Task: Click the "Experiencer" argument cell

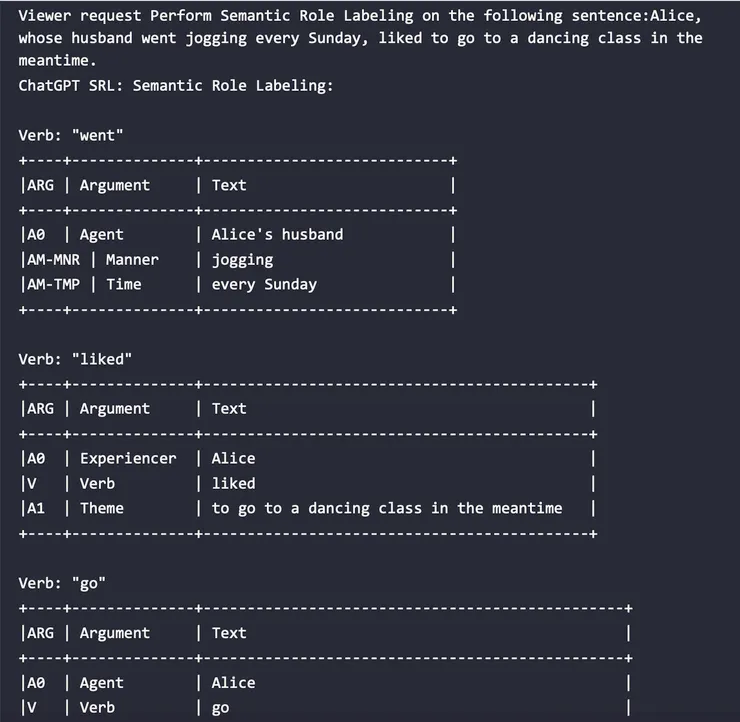Action: (128, 458)
